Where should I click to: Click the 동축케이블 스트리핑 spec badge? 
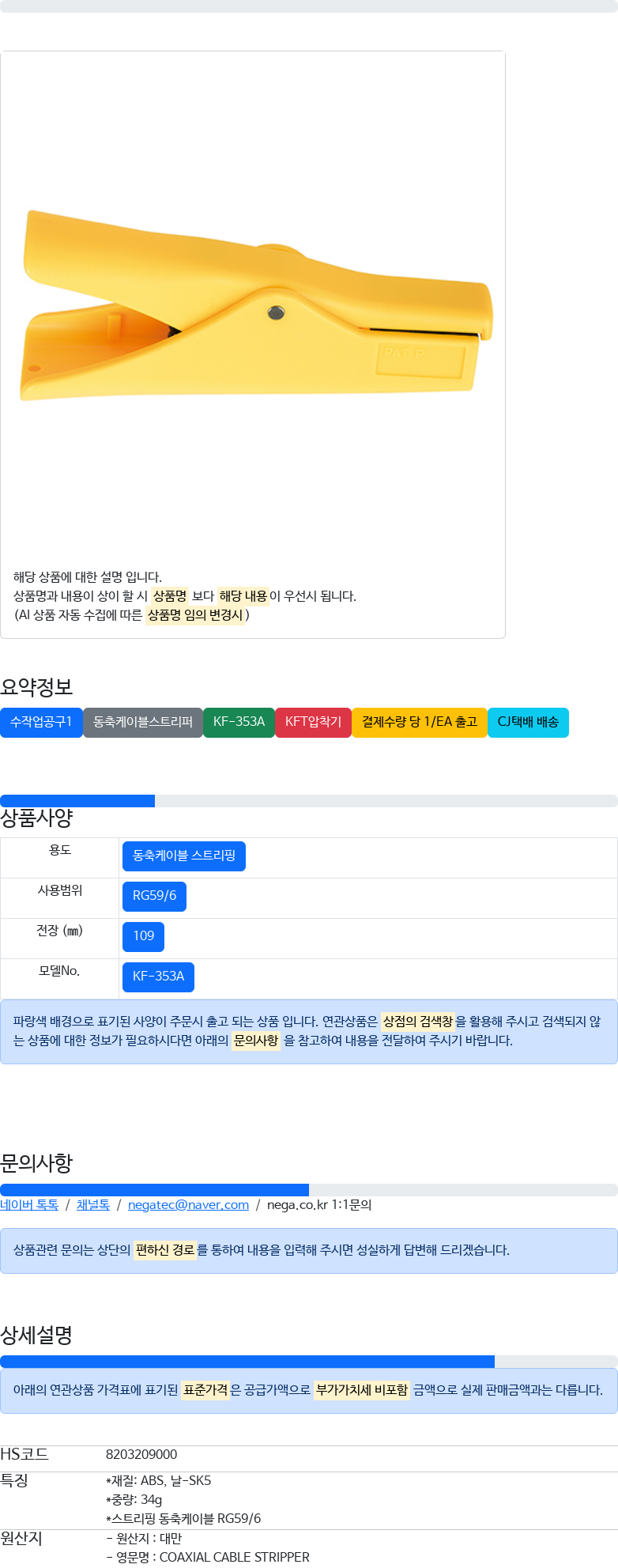tap(184, 856)
